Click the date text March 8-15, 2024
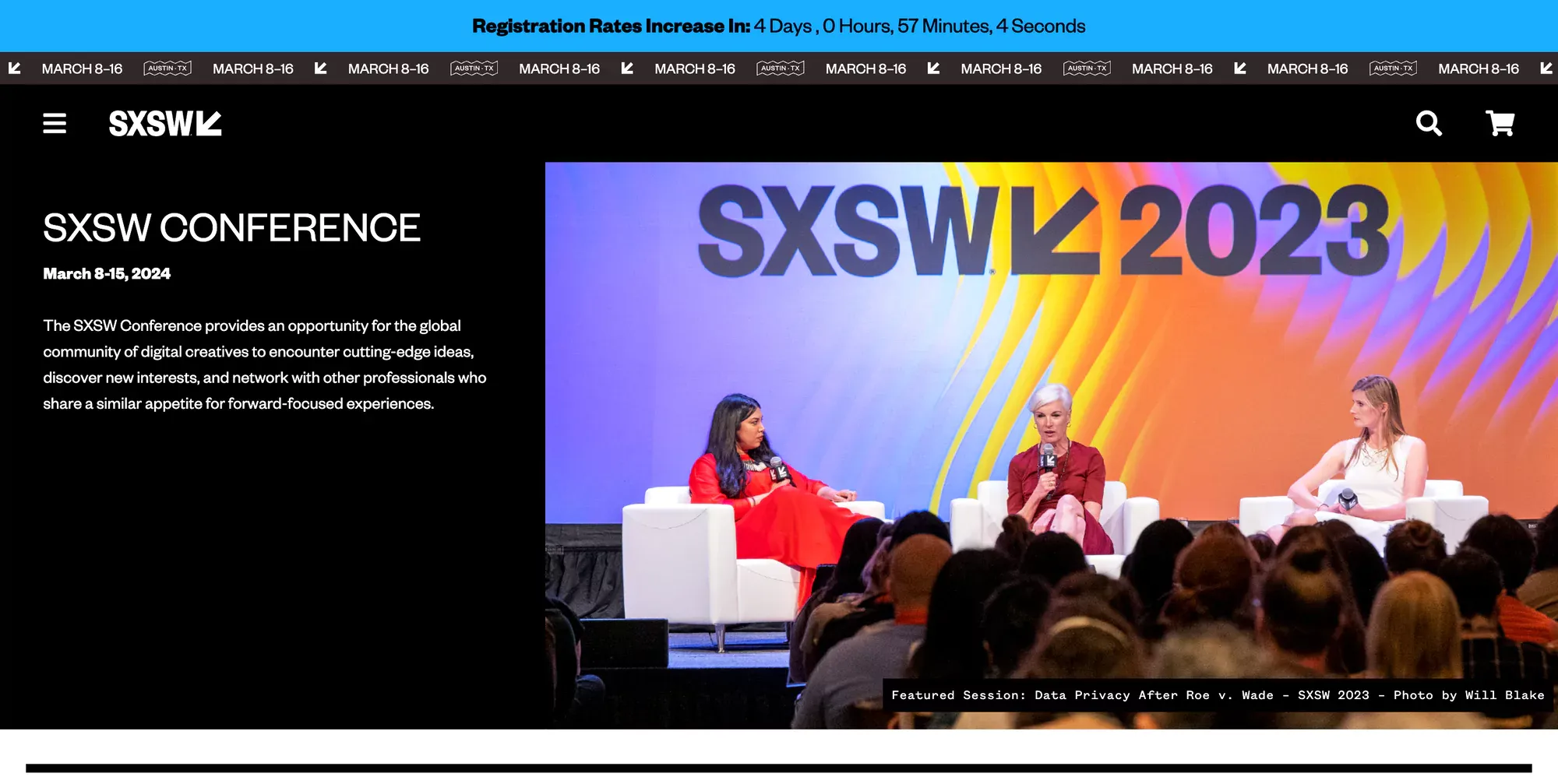Image resolution: width=1558 pixels, height=784 pixels. coord(107,273)
